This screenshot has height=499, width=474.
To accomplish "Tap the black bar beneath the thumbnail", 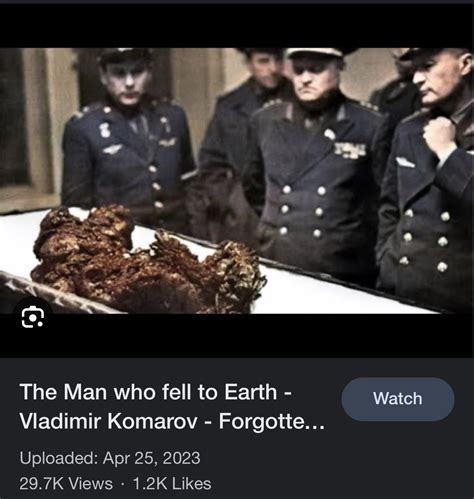I will click(237, 336).
